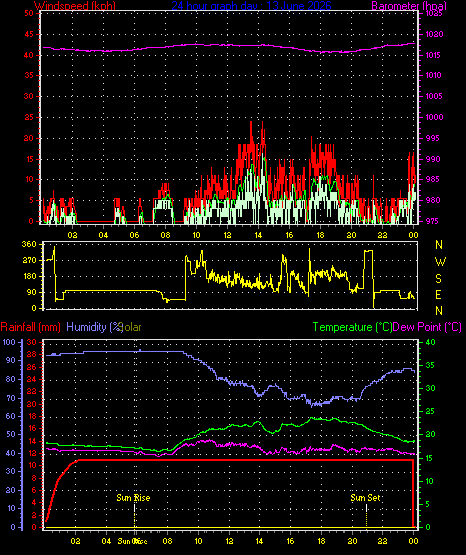Screen dimensions: 466x555
Task: Click the 50 value on windspeed axis
Action: 29,13
